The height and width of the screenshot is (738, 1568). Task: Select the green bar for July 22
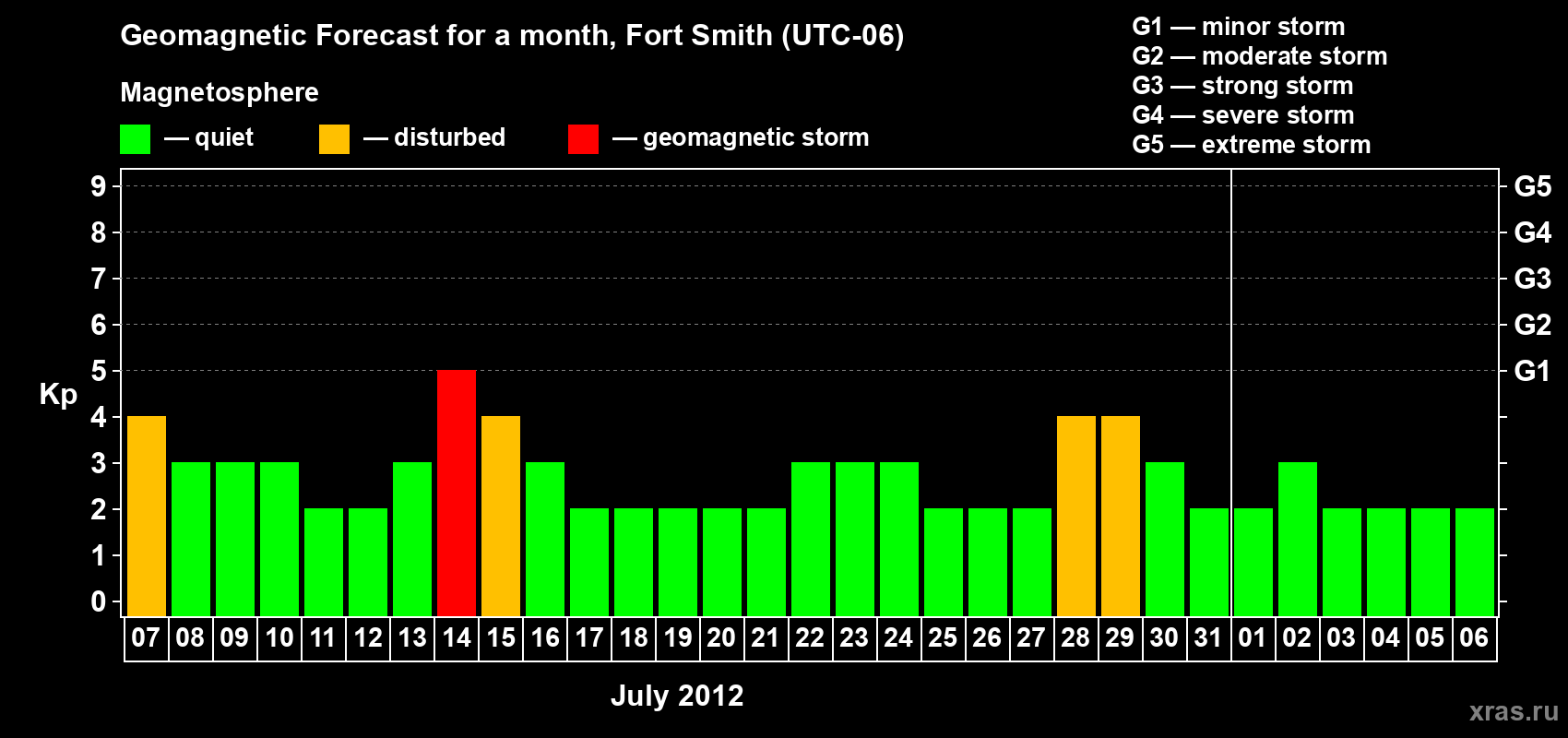[811, 539]
